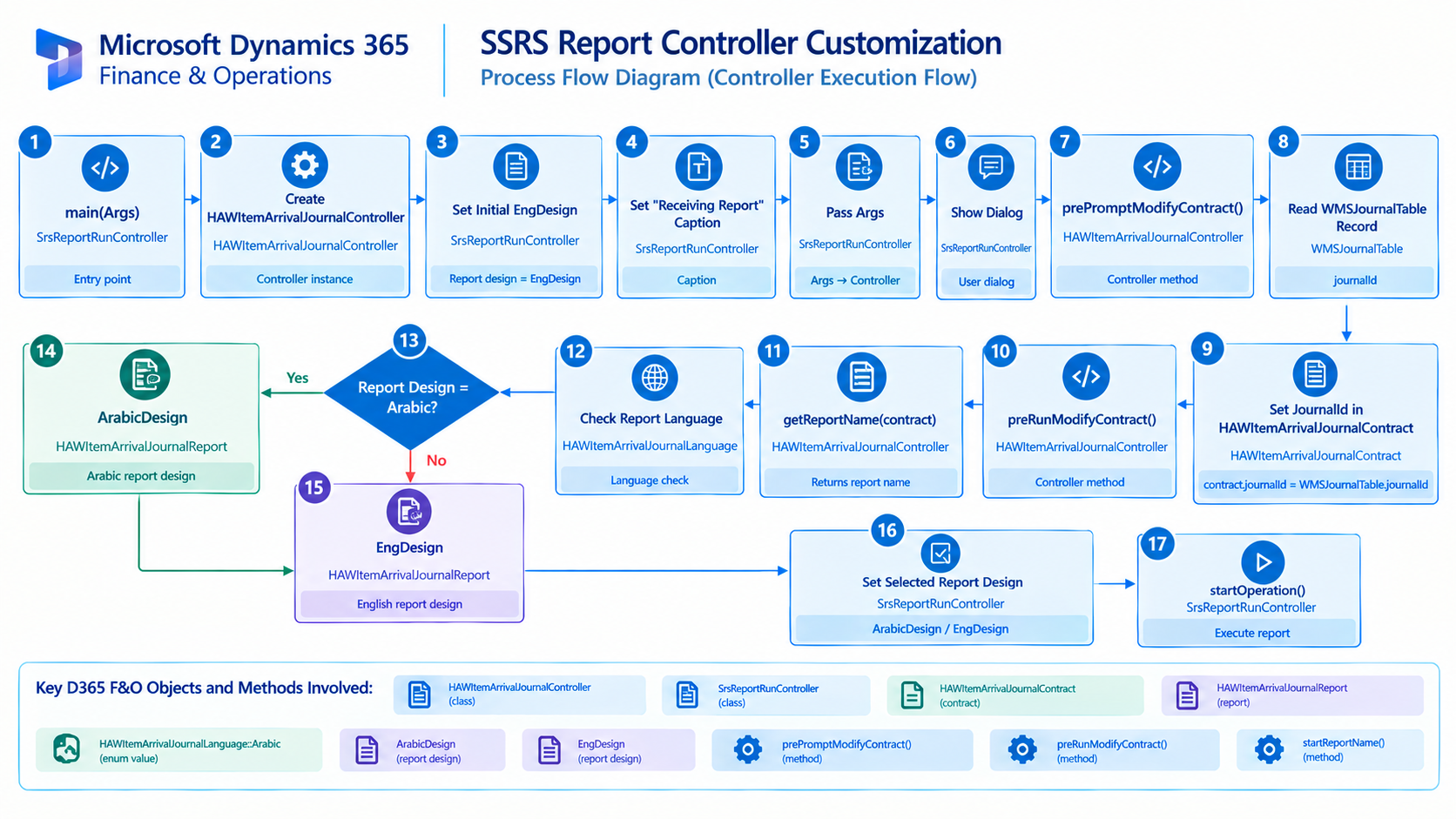Click the legend icon beside HAWItemArrivalJournalController (class)
This screenshot has height=819, width=1456.
click(x=419, y=695)
